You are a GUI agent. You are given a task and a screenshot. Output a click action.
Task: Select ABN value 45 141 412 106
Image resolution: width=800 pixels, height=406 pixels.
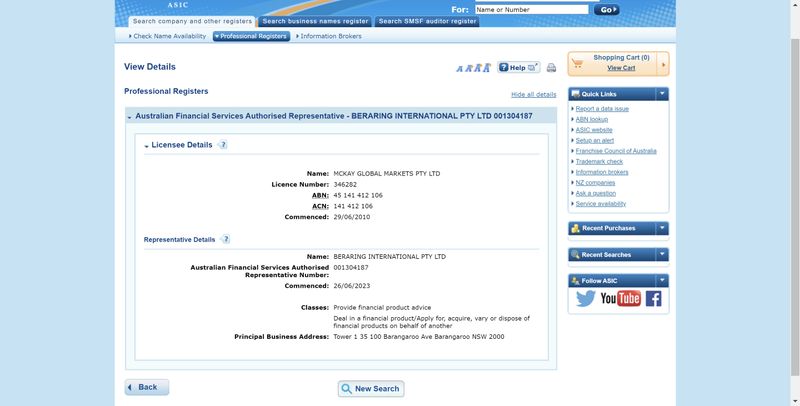point(358,195)
